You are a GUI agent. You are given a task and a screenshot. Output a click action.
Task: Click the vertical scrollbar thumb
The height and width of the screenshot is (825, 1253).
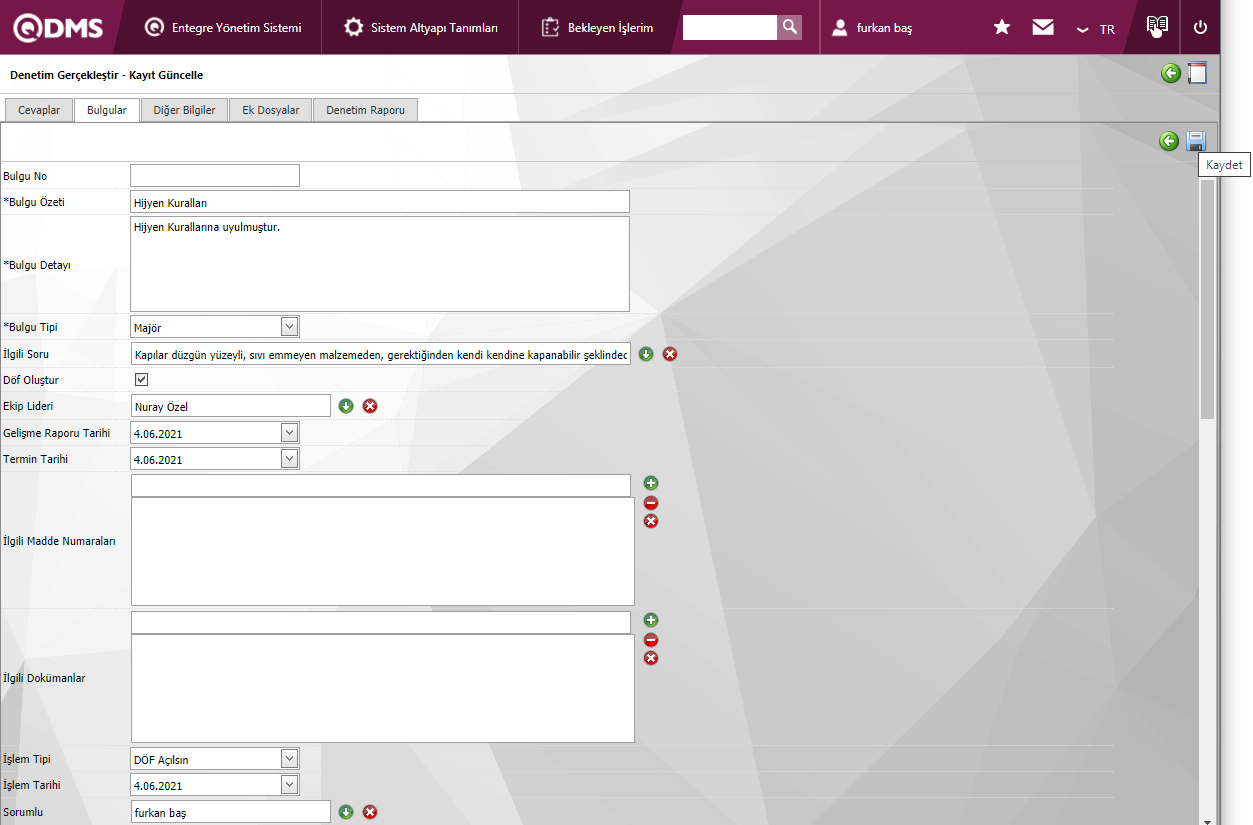(x=1207, y=299)
